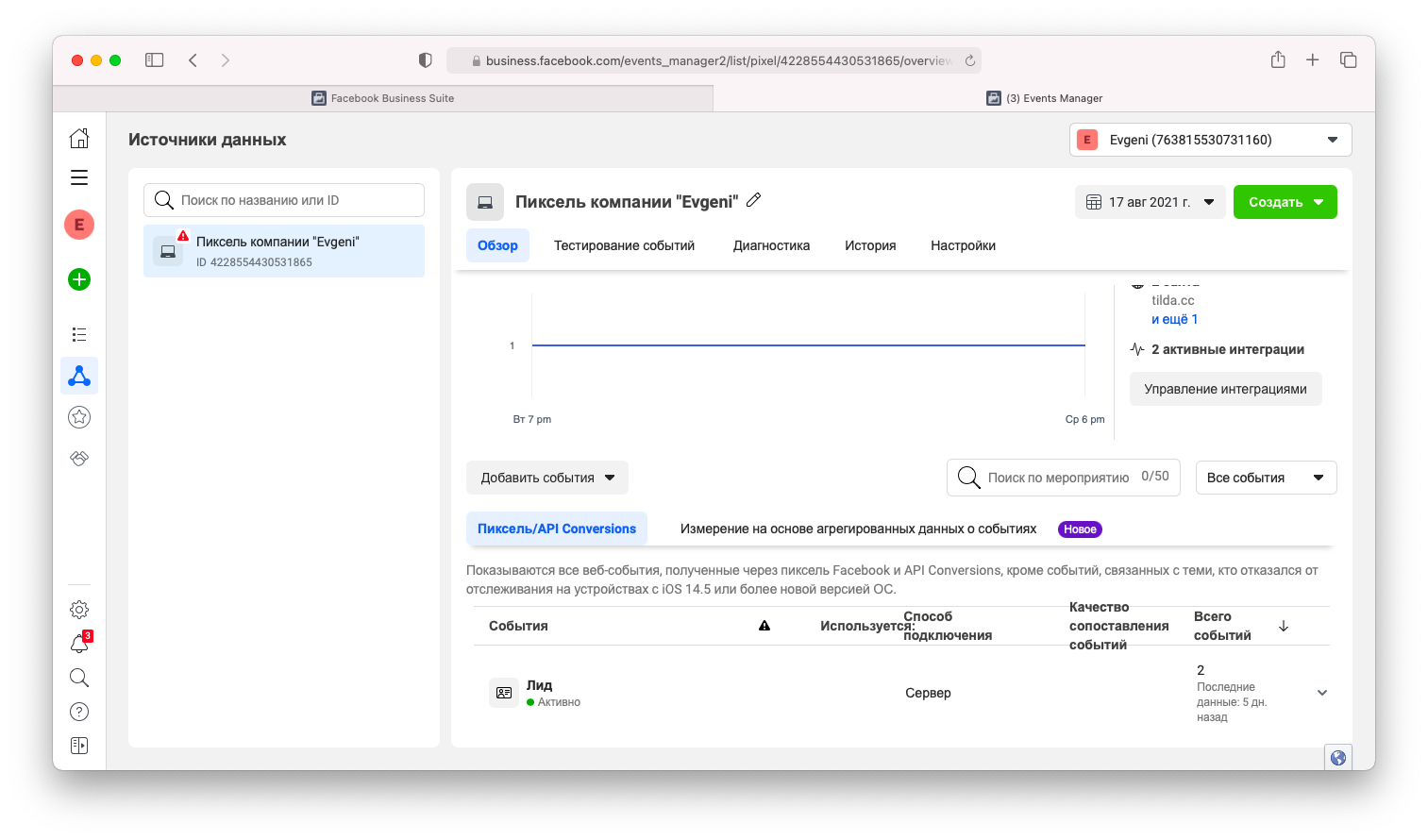Open the aggregated event measurement tab
This screenshot has height=840, width=1428.
coord(858,529)
